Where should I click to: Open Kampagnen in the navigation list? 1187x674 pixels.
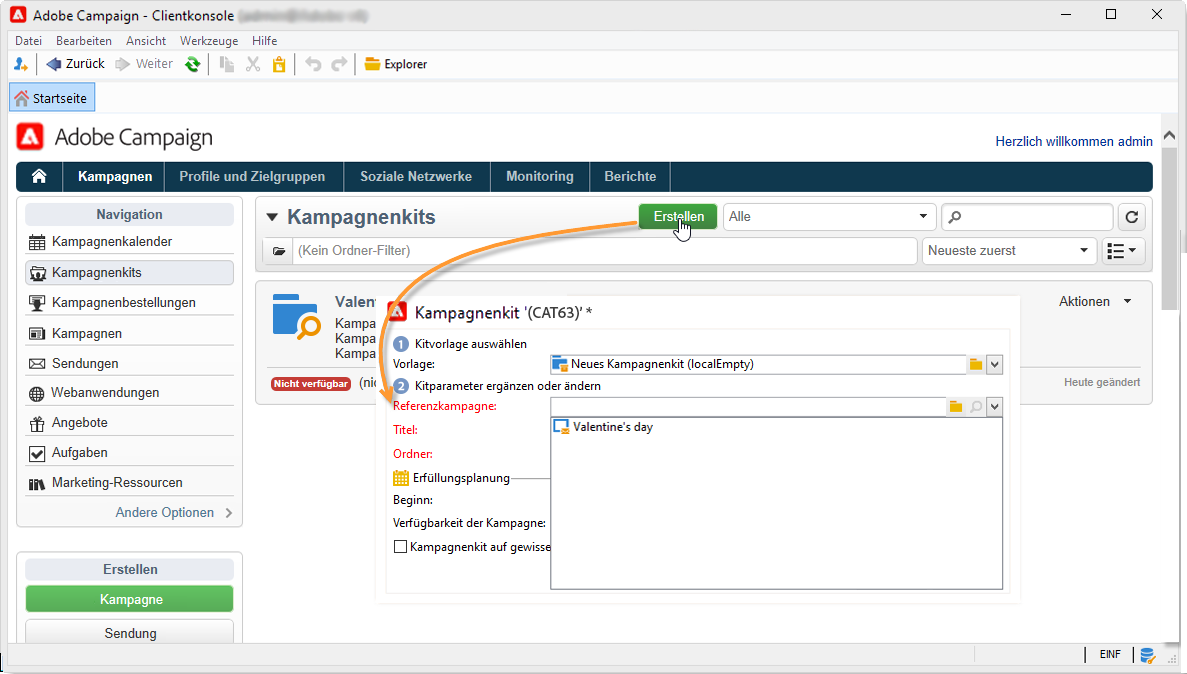tap(129, 333)
